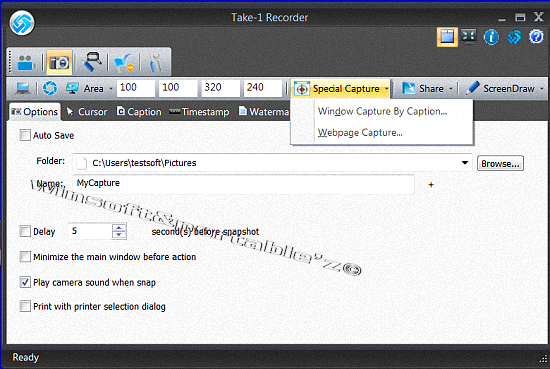This screenshot has width=550, height=369.
Task: Click the Name field containing MyCapture
Action: click(243, 183)
